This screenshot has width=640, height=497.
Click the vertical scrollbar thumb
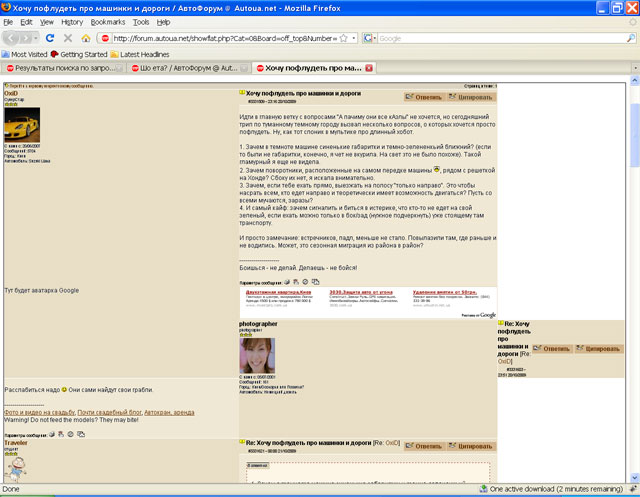[x=634, y=135]
